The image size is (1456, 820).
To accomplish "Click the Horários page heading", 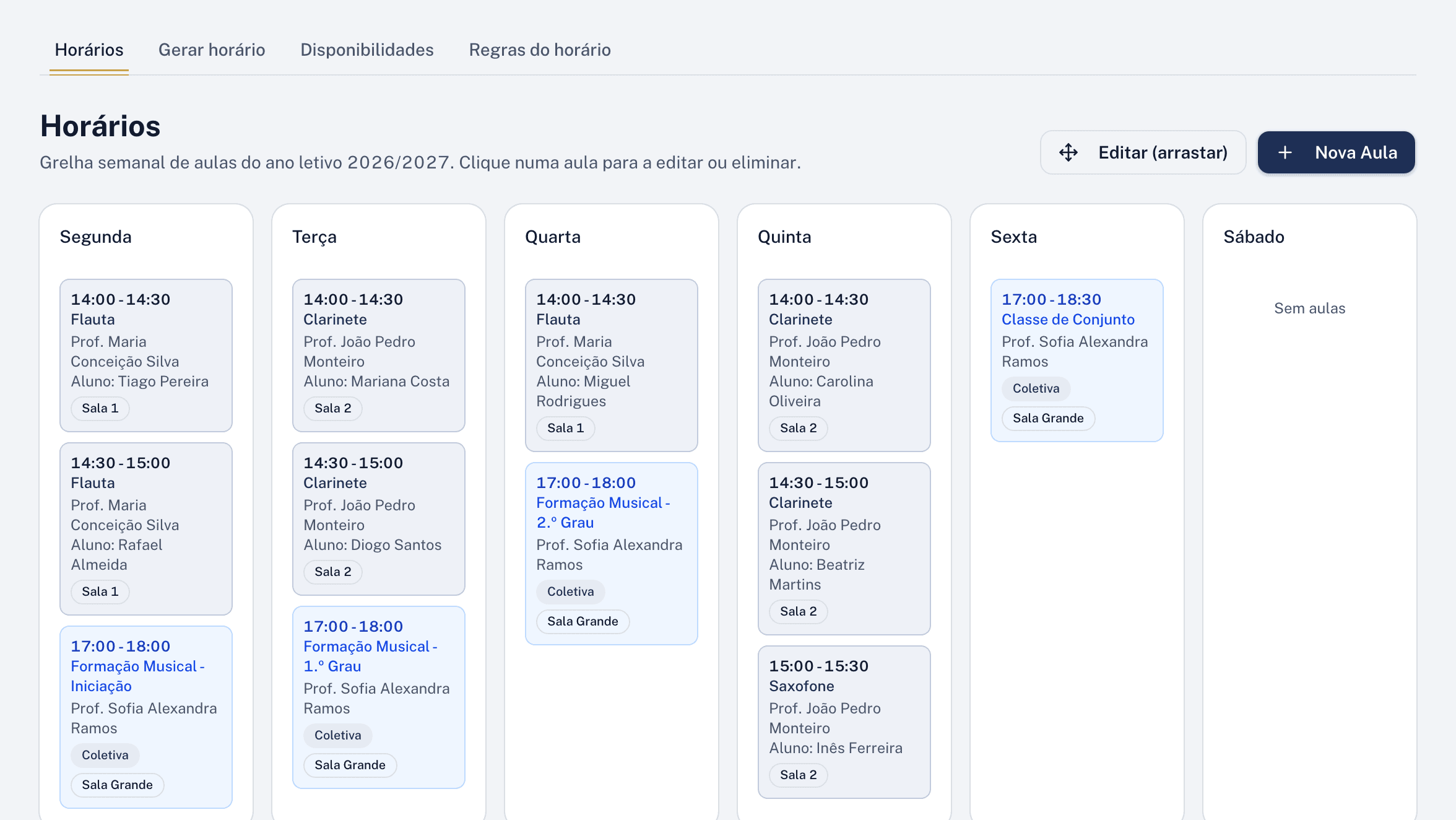I will [x=100, y=126].
